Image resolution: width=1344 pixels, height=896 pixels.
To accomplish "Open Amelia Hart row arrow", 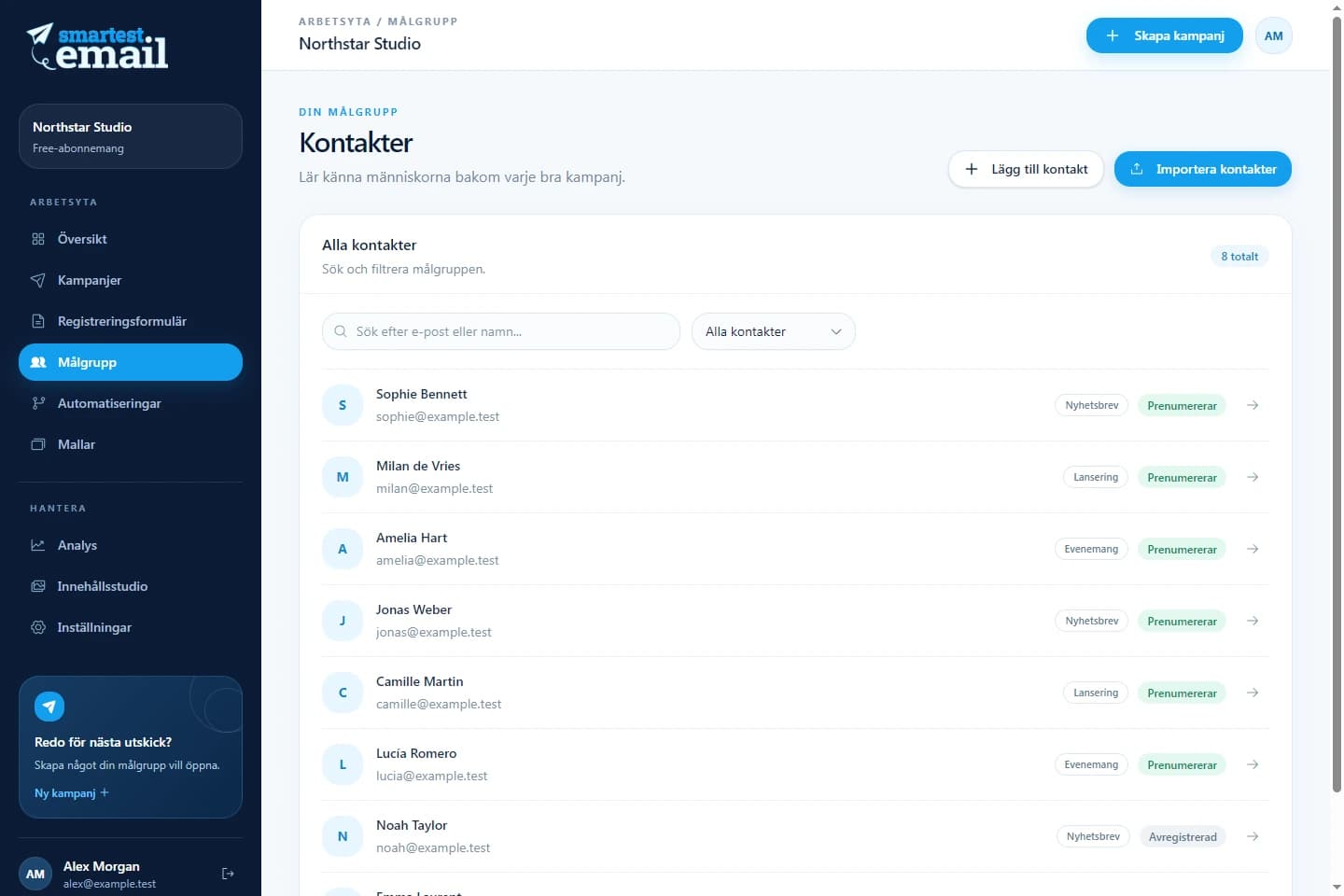I will pos(1253,549).
